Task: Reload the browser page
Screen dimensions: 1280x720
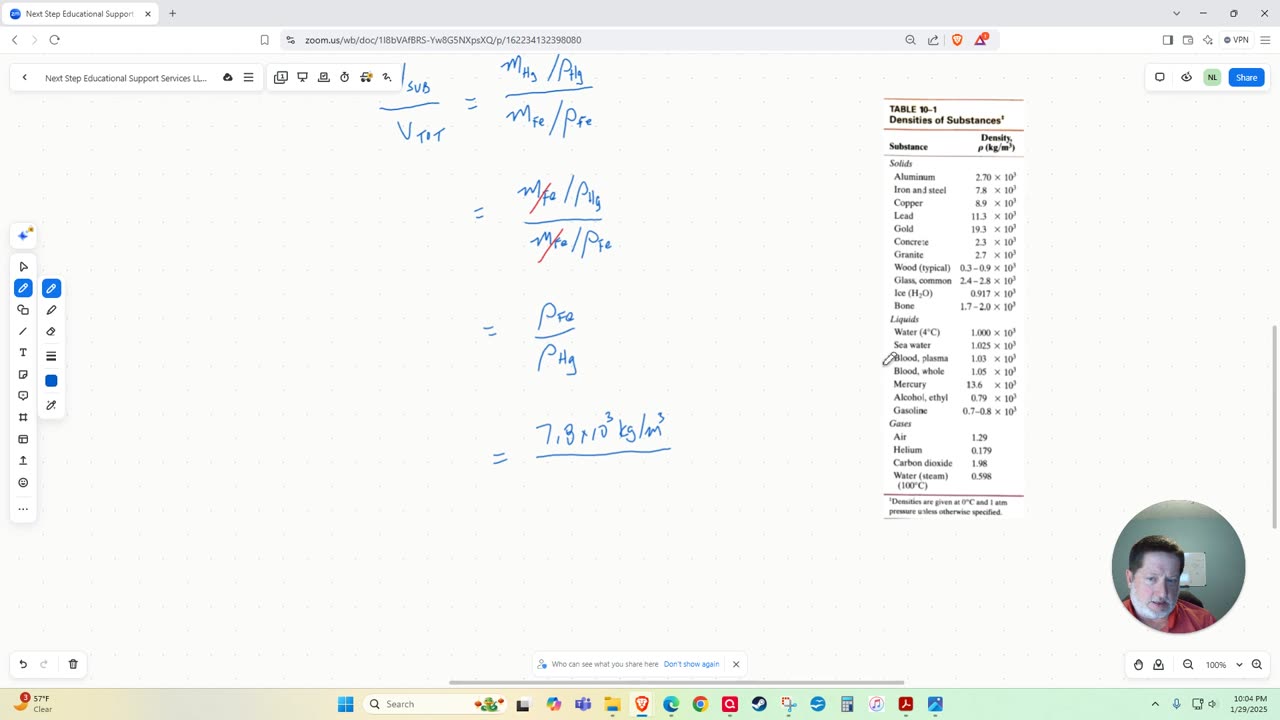Action: (54, 40)
